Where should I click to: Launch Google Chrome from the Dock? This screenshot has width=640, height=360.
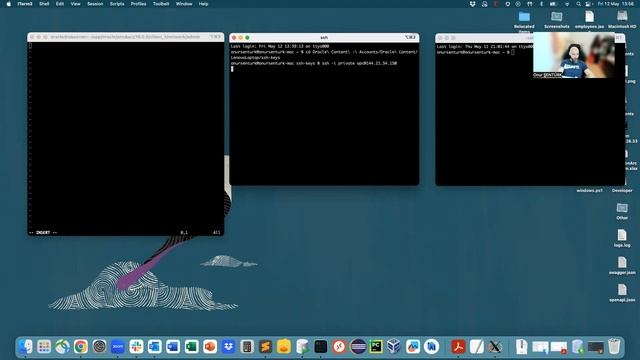[x=81, y=347]
